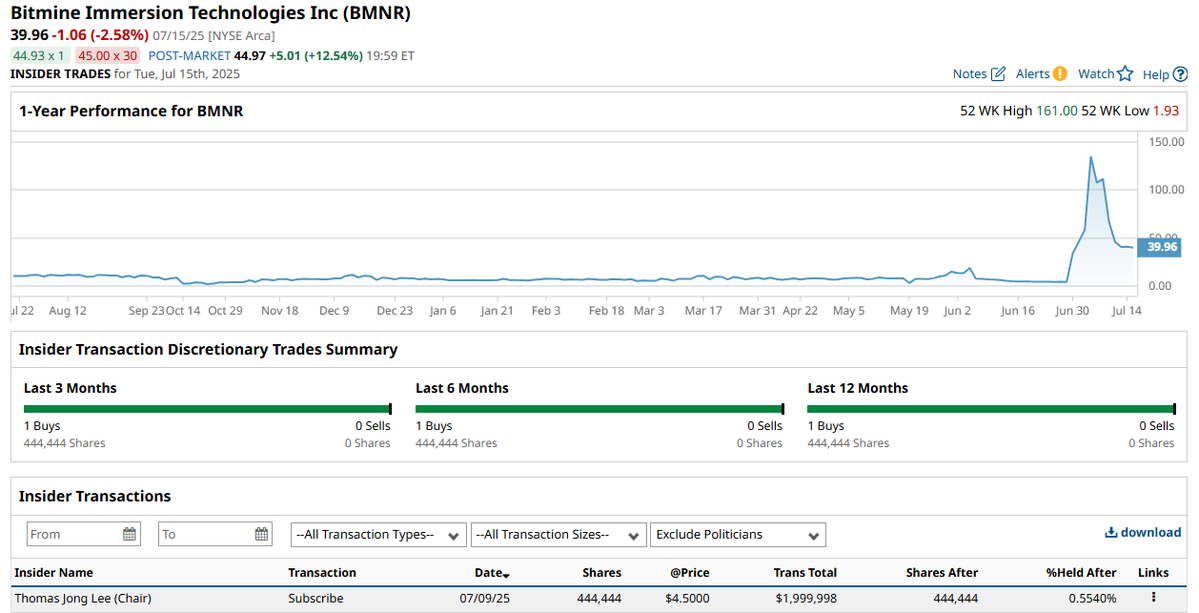Click the Alerts link
The height and width of the screenshot is (613, 1199).
click(x=1032, y=74)
